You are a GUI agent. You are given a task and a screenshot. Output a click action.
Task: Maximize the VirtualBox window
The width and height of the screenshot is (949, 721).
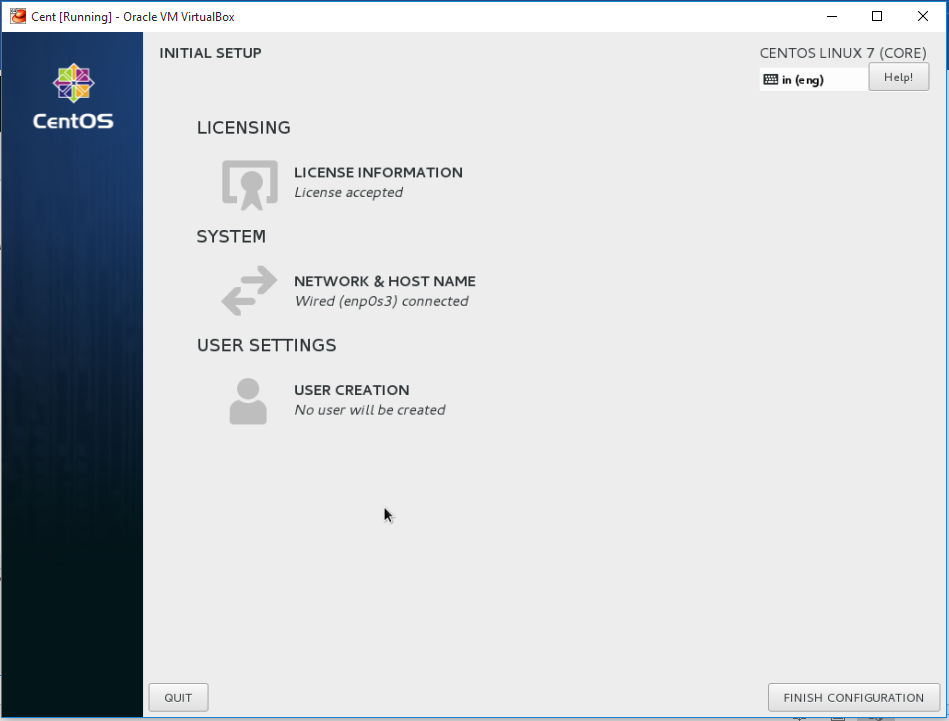click(877, 16)
